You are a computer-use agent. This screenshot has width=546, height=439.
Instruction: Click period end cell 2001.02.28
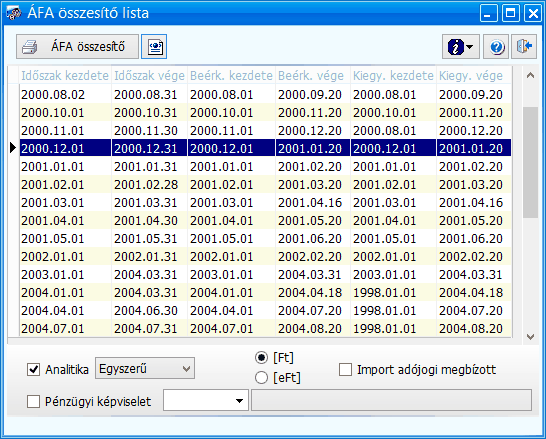tap(149, 185)
